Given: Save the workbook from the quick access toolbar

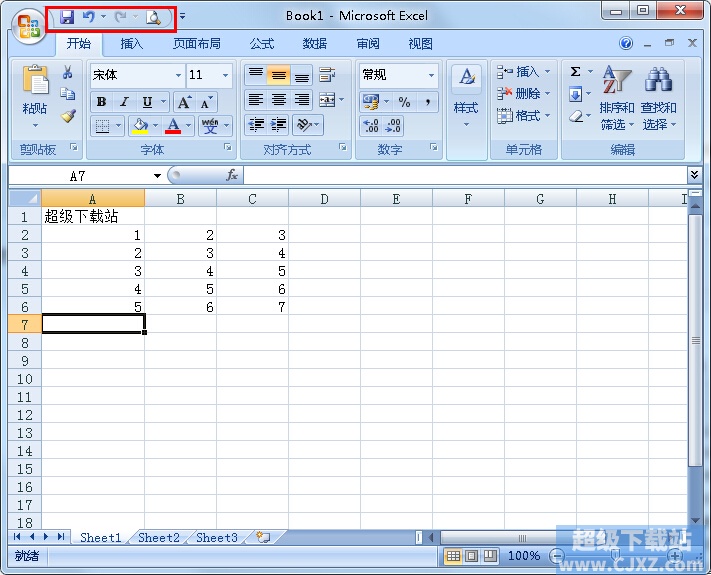Looking at the screenshot, I should (67, 17).
